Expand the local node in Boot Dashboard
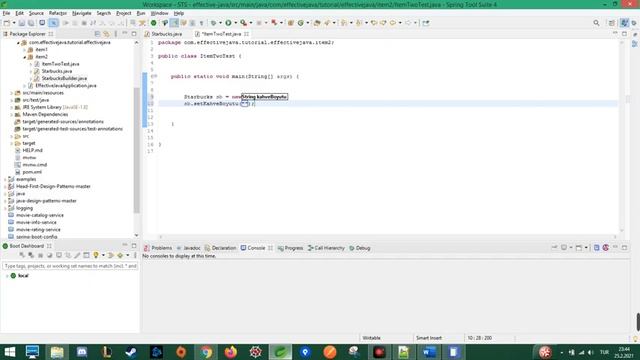 pyautogui.click(x=7, y=276)
